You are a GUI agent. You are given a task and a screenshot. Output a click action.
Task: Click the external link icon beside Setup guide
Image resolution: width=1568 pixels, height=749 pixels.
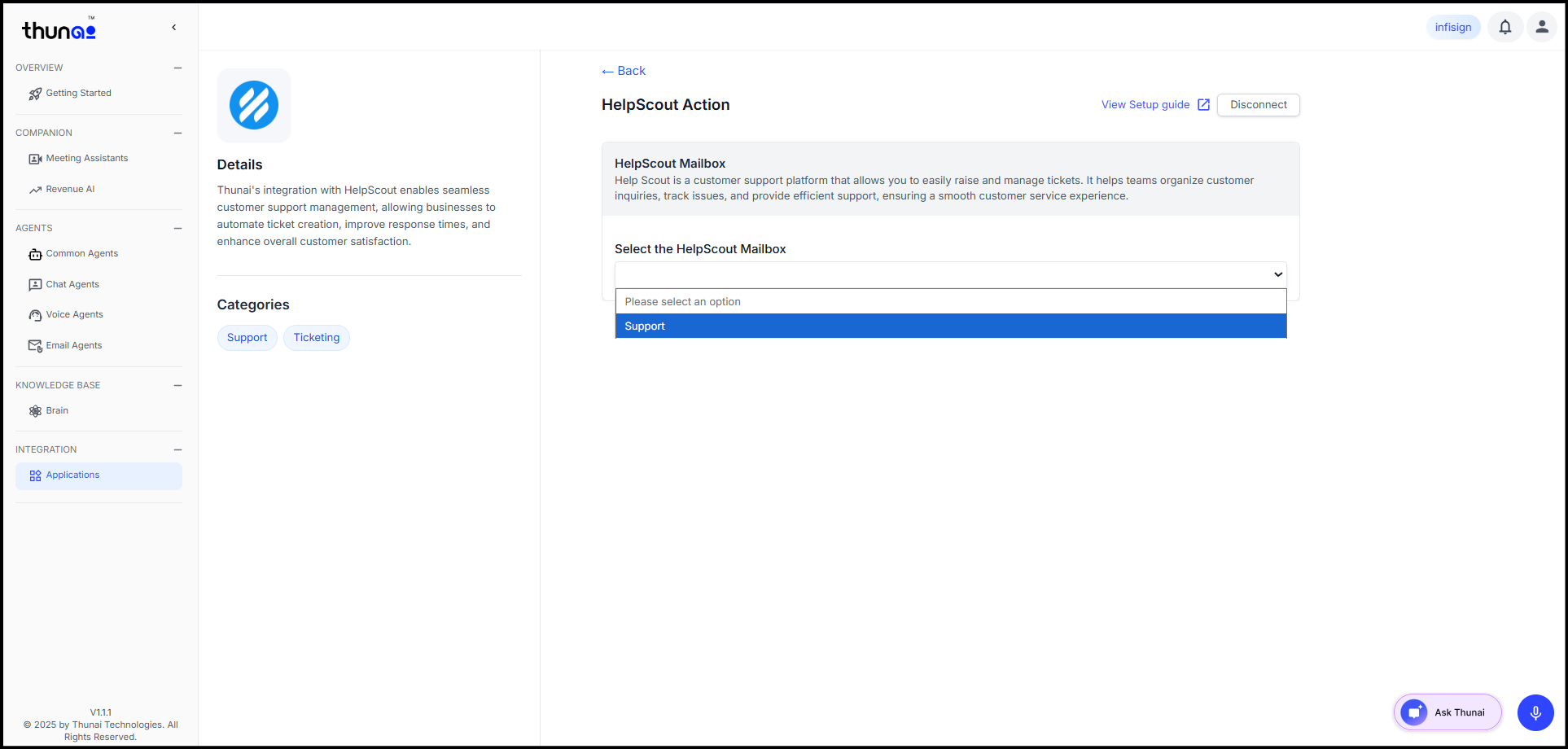point(1203,105)
